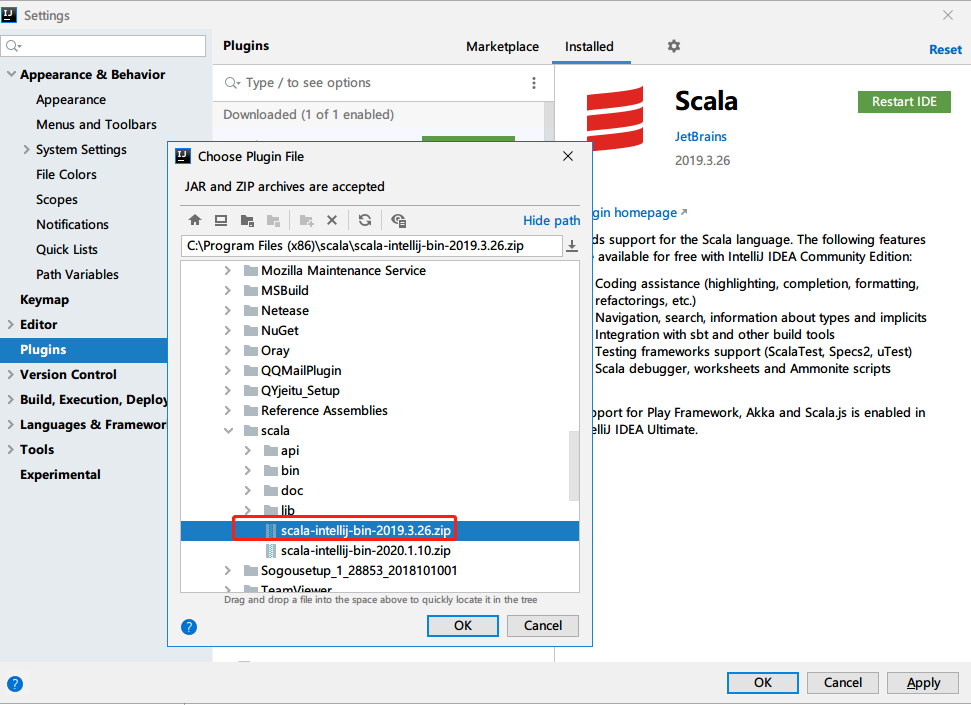Go to home directory in file chooser
The image size is (971, 705).
click(195, 220)
